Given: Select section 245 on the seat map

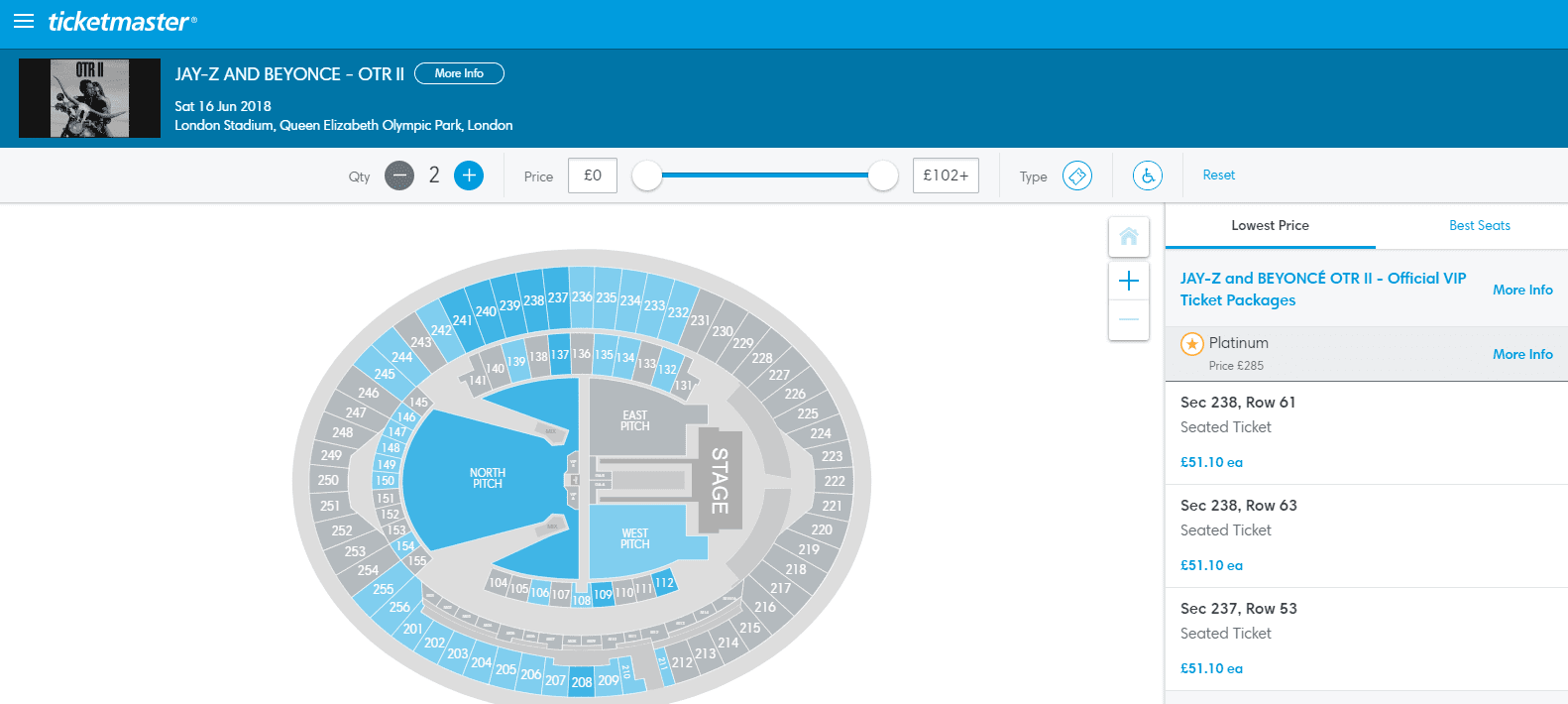Looking at the screenshot, I should pyautogui.click(x=385, y=374).
